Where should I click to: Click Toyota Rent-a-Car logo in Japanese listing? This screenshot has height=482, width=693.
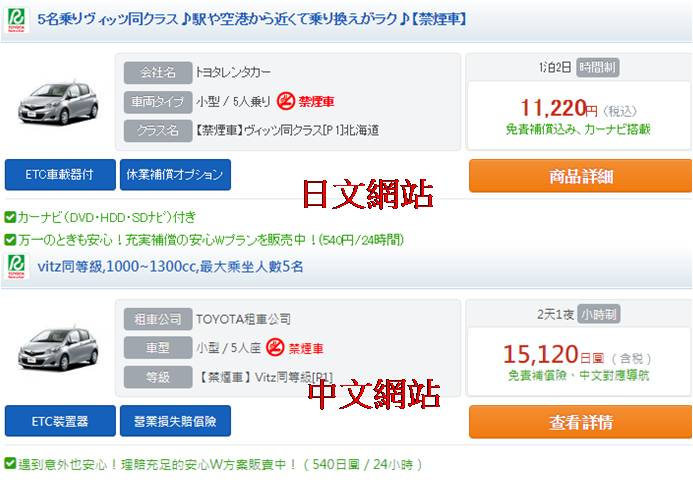[17, 20]
